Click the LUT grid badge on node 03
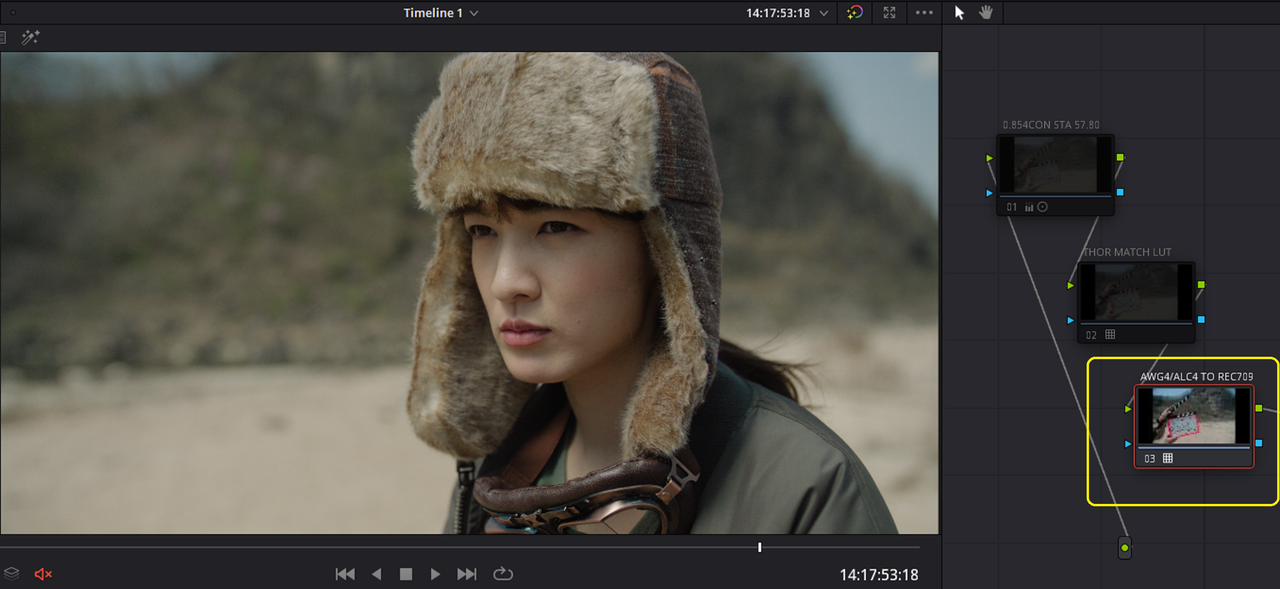 1167,458
